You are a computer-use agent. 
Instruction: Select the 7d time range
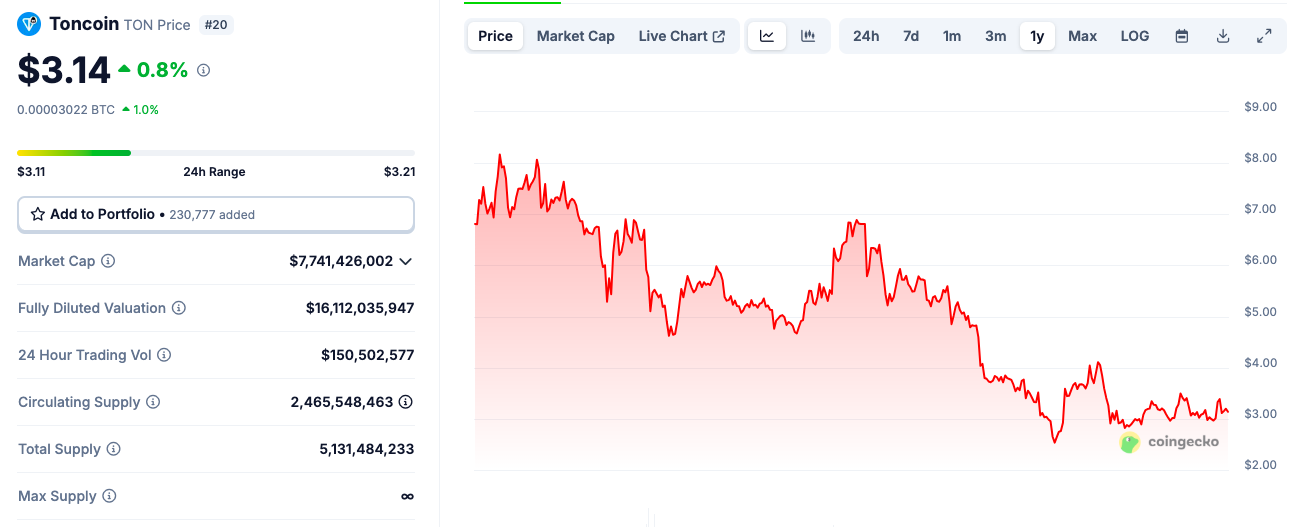point(911,36)
